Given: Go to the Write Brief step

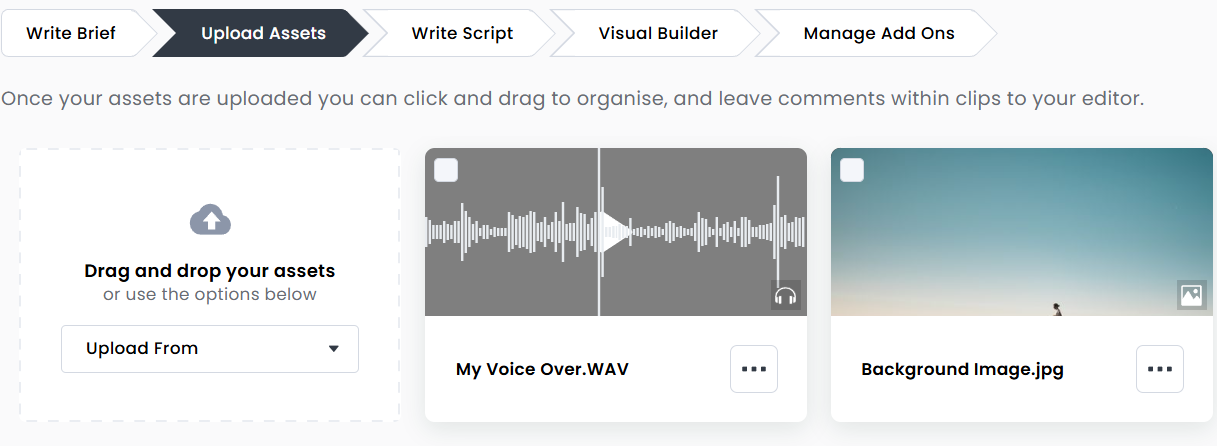Looking at the screenshot, I should (x=71, y=33).
